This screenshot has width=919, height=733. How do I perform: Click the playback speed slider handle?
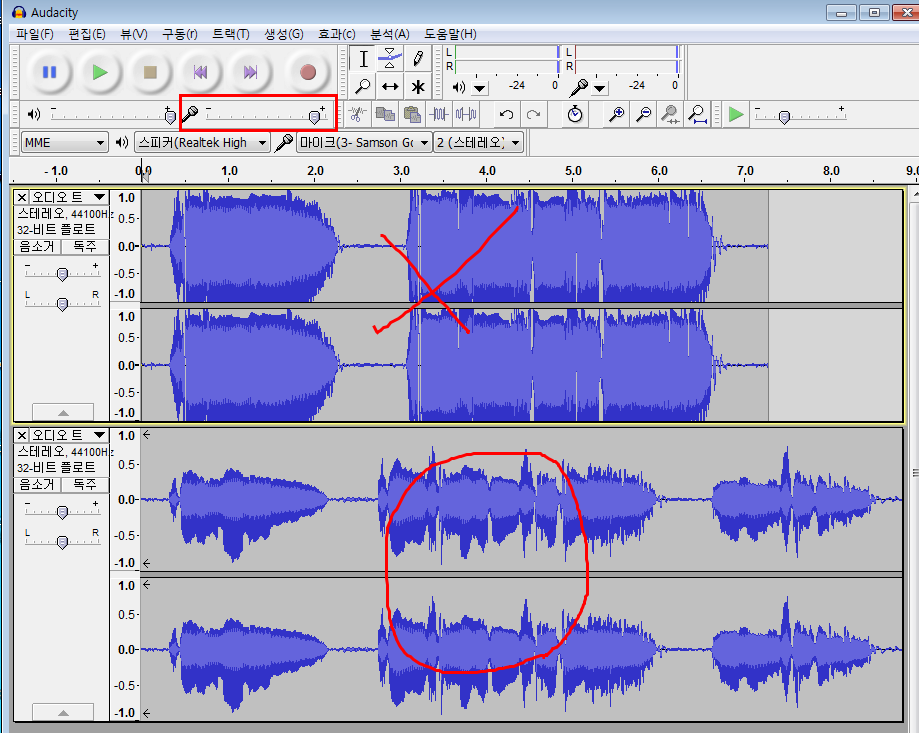(784, 117)
